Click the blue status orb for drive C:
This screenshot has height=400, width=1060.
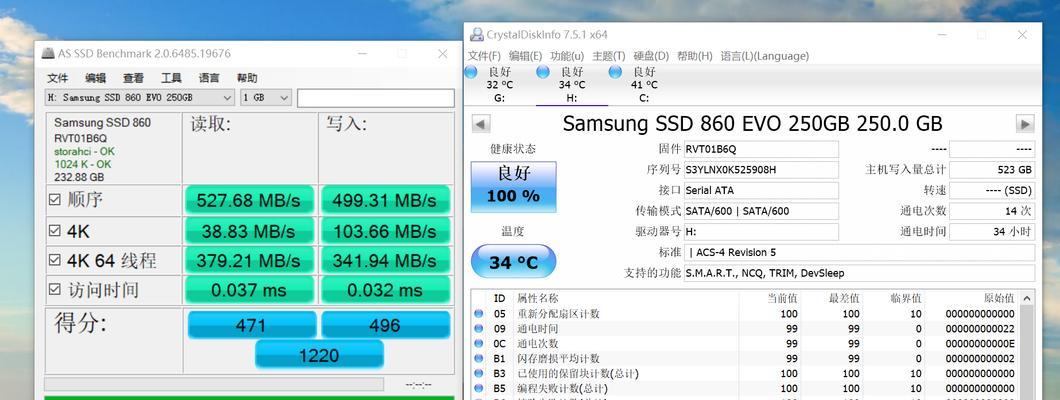(615, 72)
